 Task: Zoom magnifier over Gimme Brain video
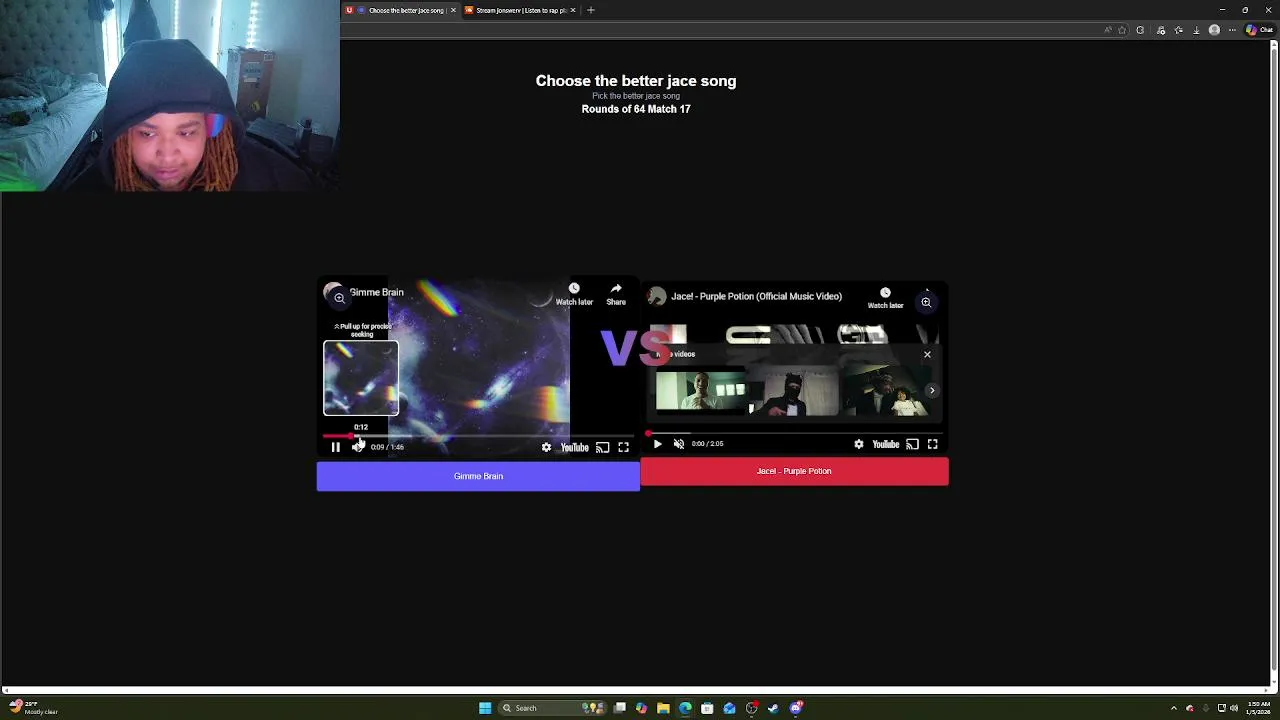tap(339, 298)
